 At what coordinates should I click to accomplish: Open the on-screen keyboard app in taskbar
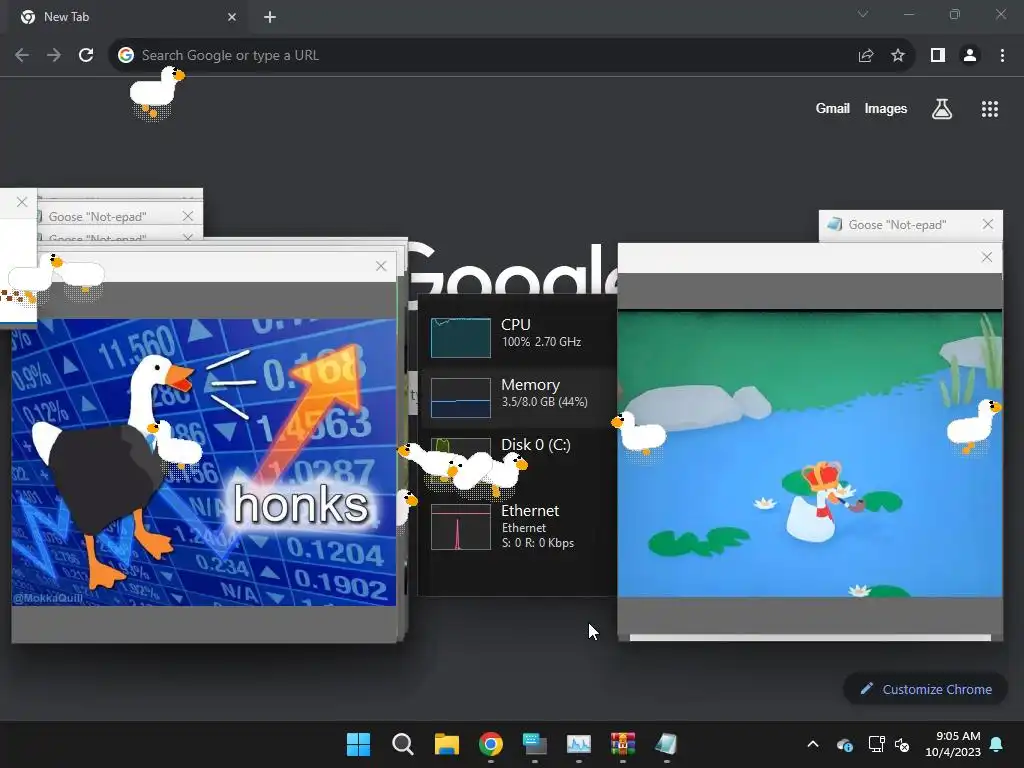coord(535,744)
